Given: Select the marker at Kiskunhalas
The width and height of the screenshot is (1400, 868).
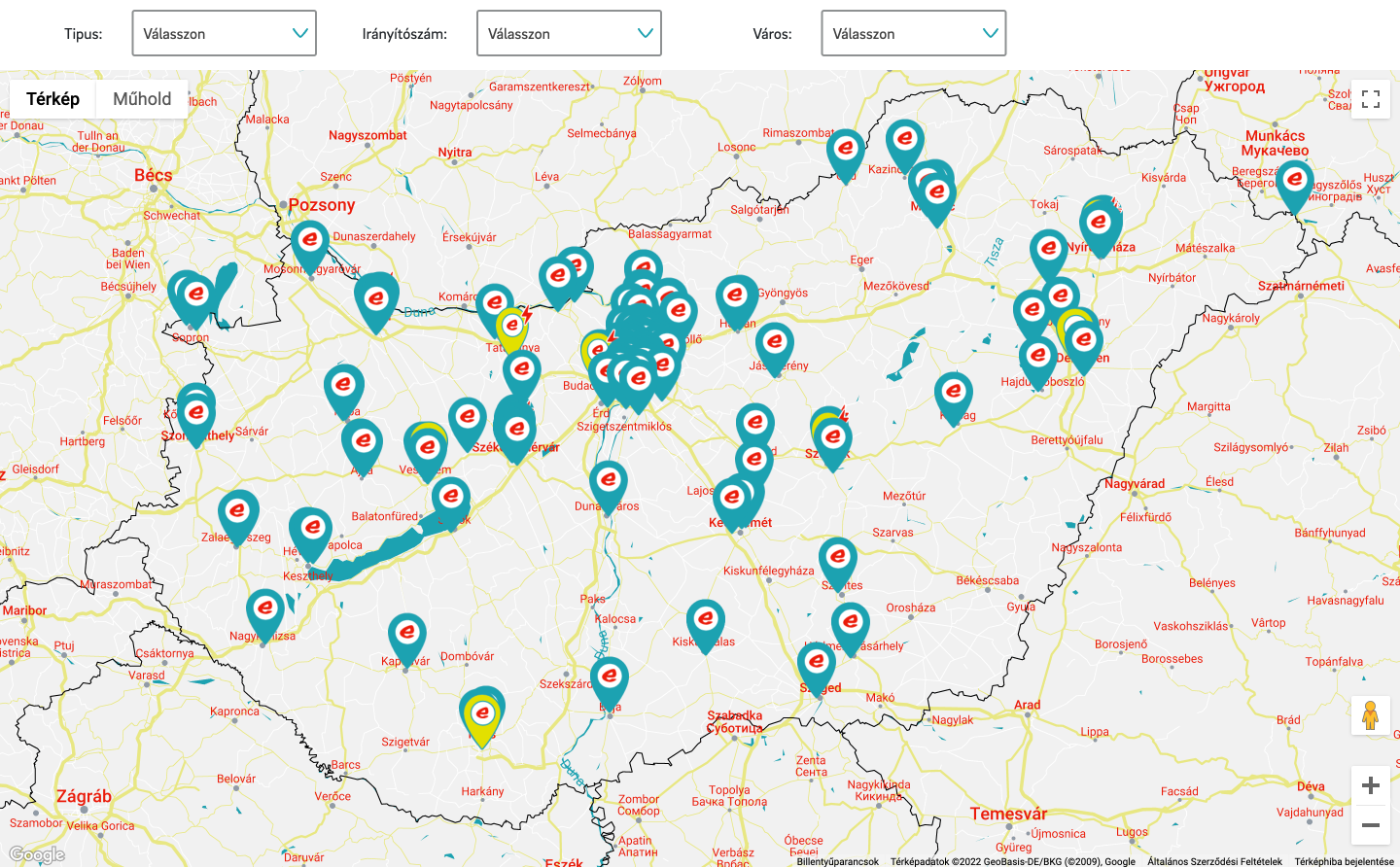Looking at the screenshot, I should click(705, 627).
